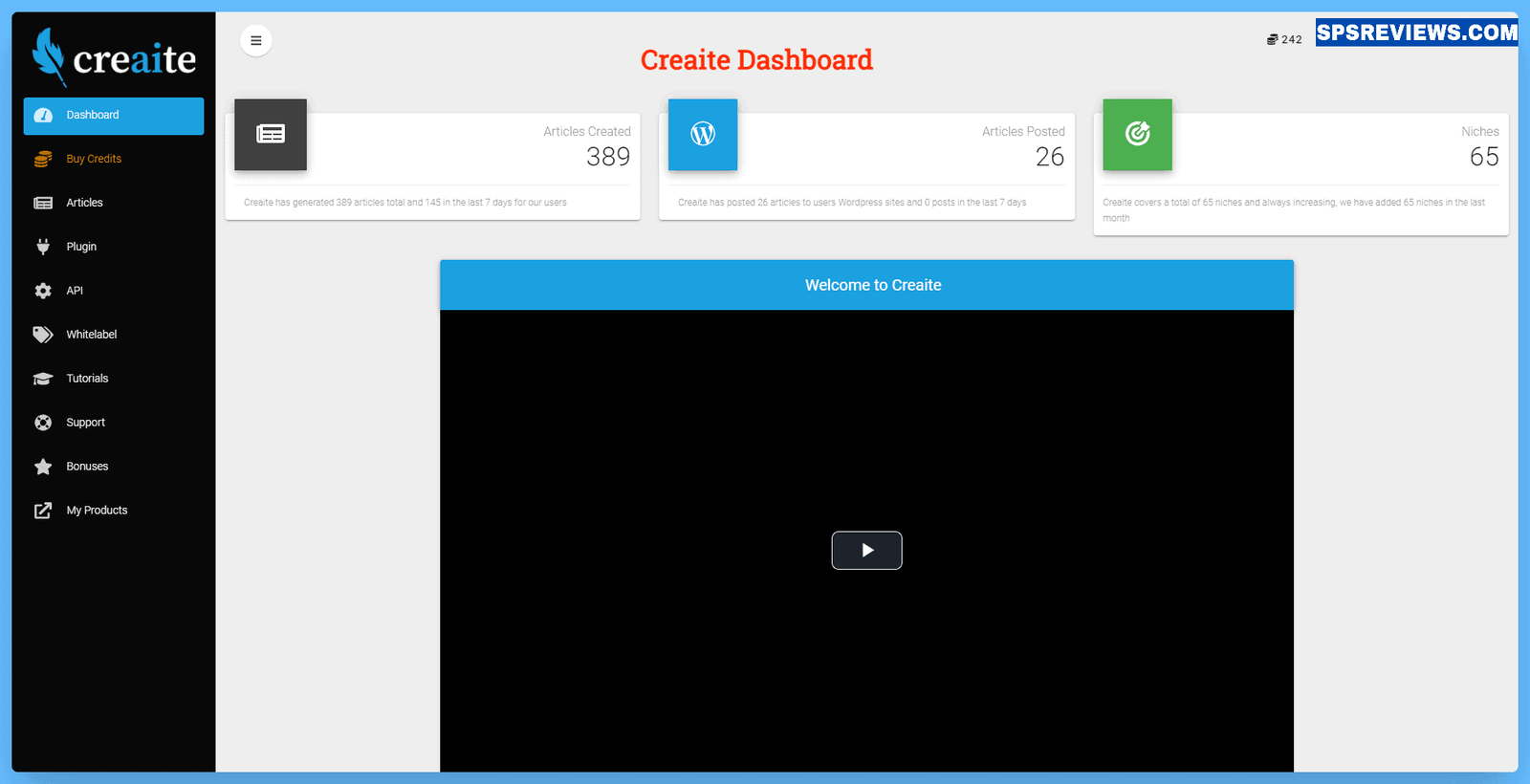Click the Articles Posted label
Viewport: 1530px width, 784px height.
1023,132
